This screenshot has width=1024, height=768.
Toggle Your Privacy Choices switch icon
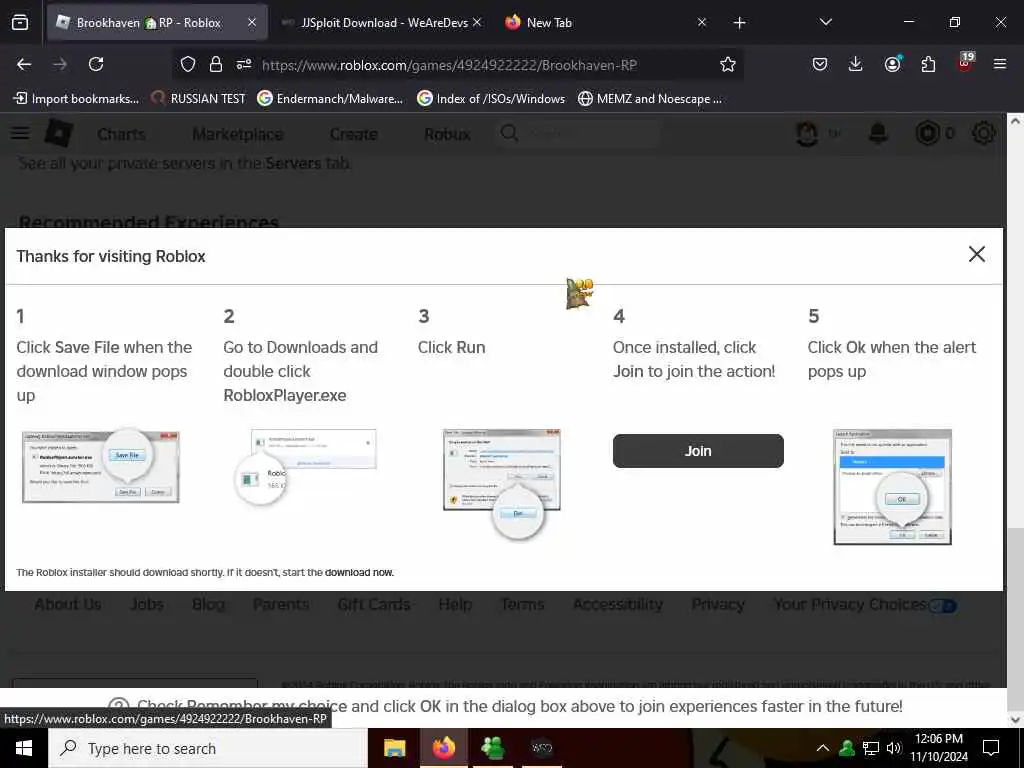(x=942, y=606)
